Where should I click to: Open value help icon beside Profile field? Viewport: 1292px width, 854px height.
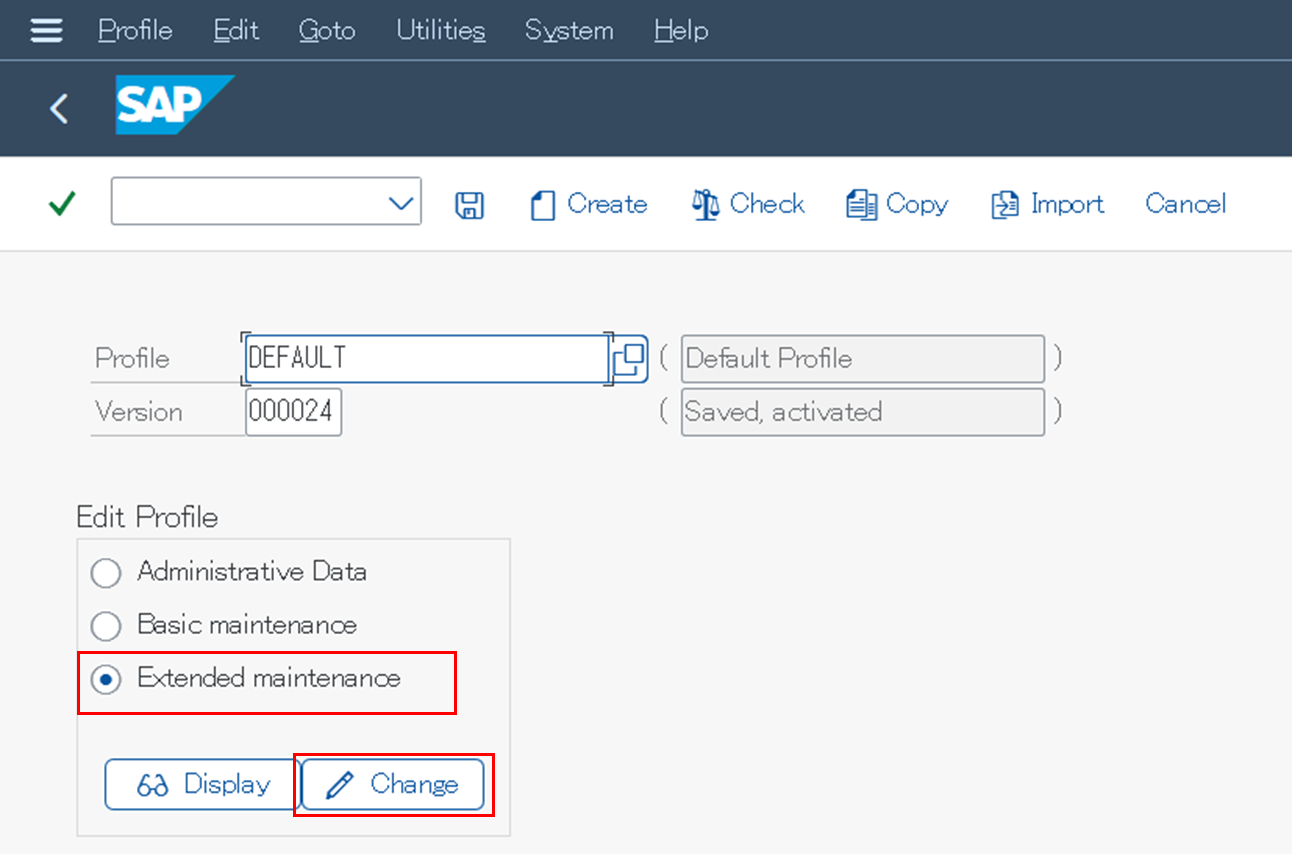click(629, 359)
